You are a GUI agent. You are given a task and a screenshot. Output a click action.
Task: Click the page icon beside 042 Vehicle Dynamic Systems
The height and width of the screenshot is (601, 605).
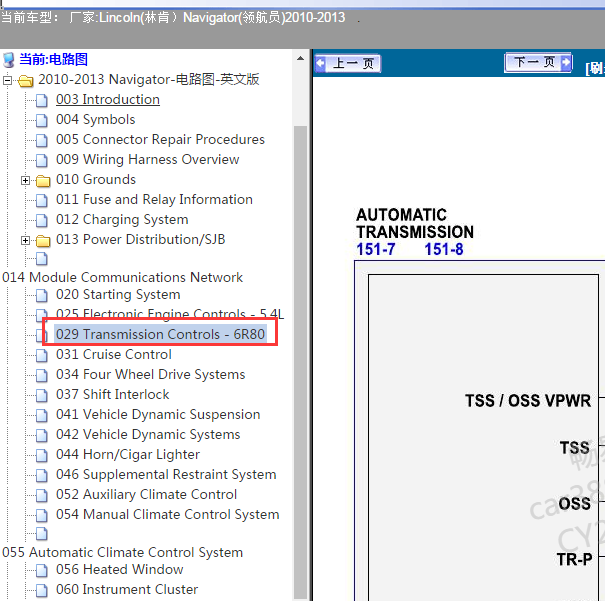[x=42, y=436]
